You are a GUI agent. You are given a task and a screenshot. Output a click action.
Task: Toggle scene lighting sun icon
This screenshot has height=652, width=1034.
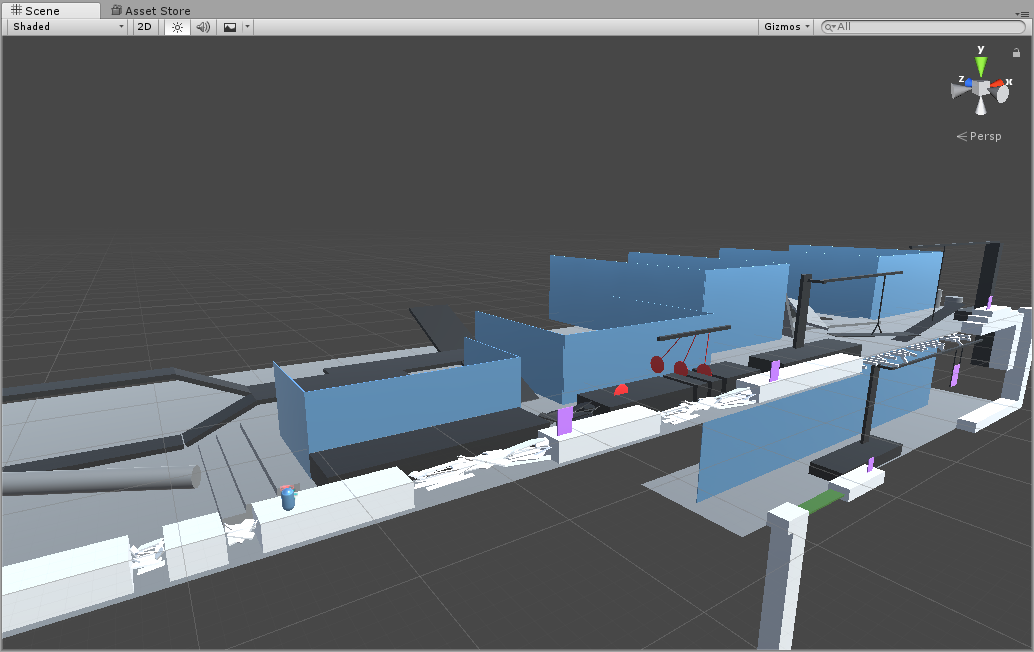(177, 27)
